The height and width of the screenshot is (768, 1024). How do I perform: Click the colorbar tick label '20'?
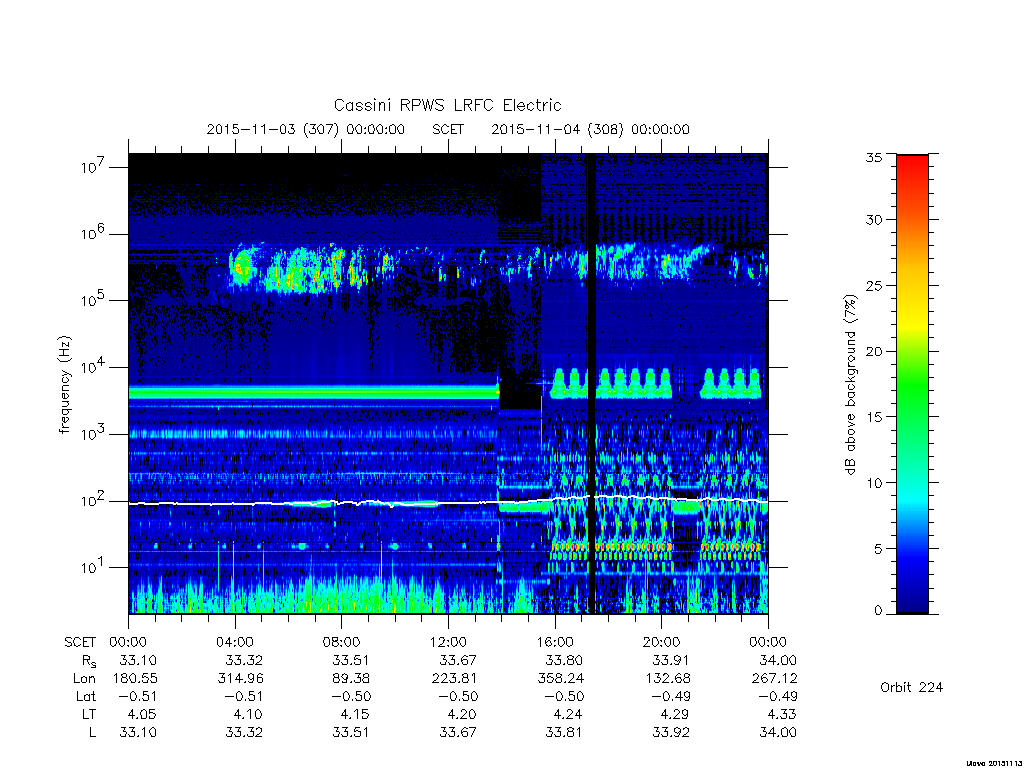pos(874,351)
